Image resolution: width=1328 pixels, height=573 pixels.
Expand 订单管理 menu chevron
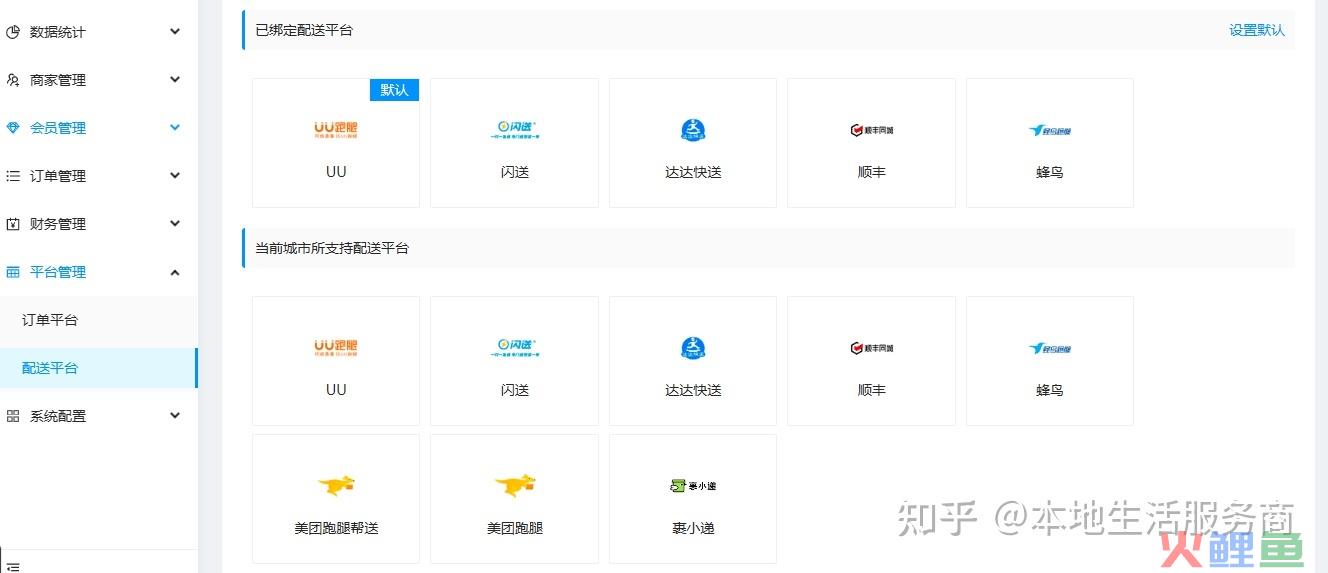point(175,176)
